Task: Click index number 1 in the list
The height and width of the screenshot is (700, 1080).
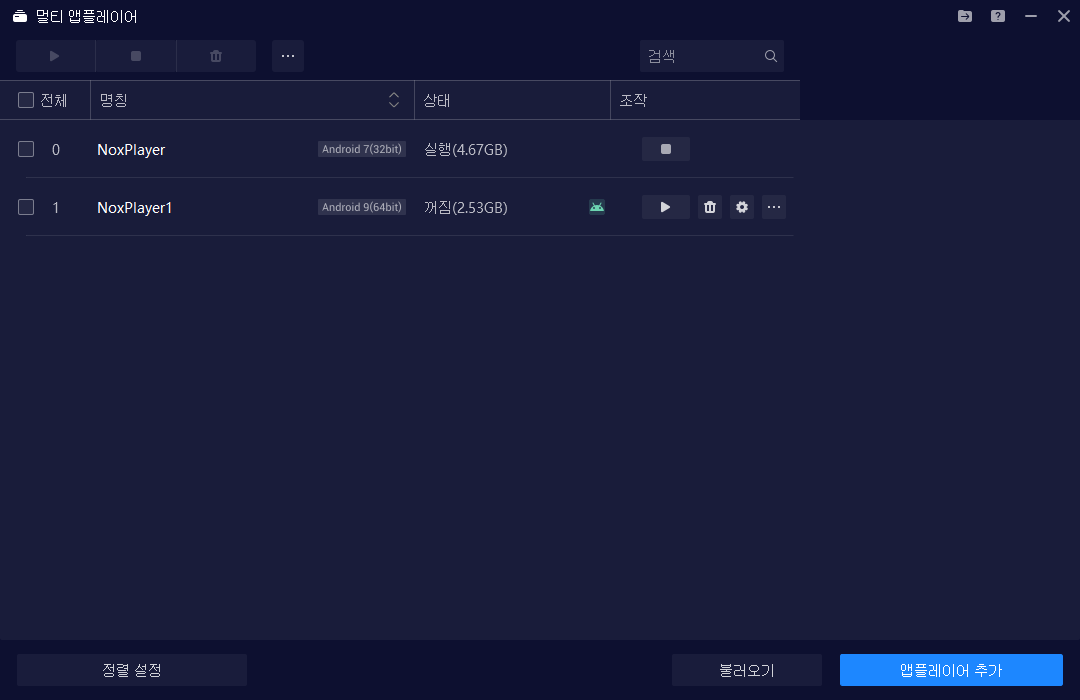Action: [56, 207]
